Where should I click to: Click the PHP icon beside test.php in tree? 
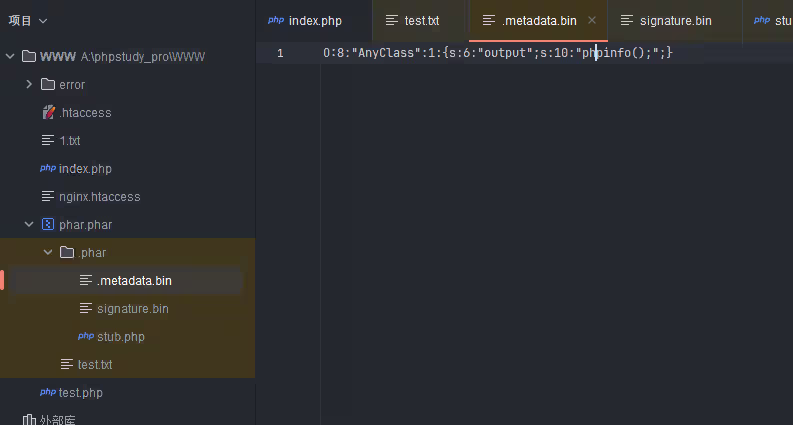(47, 392)
